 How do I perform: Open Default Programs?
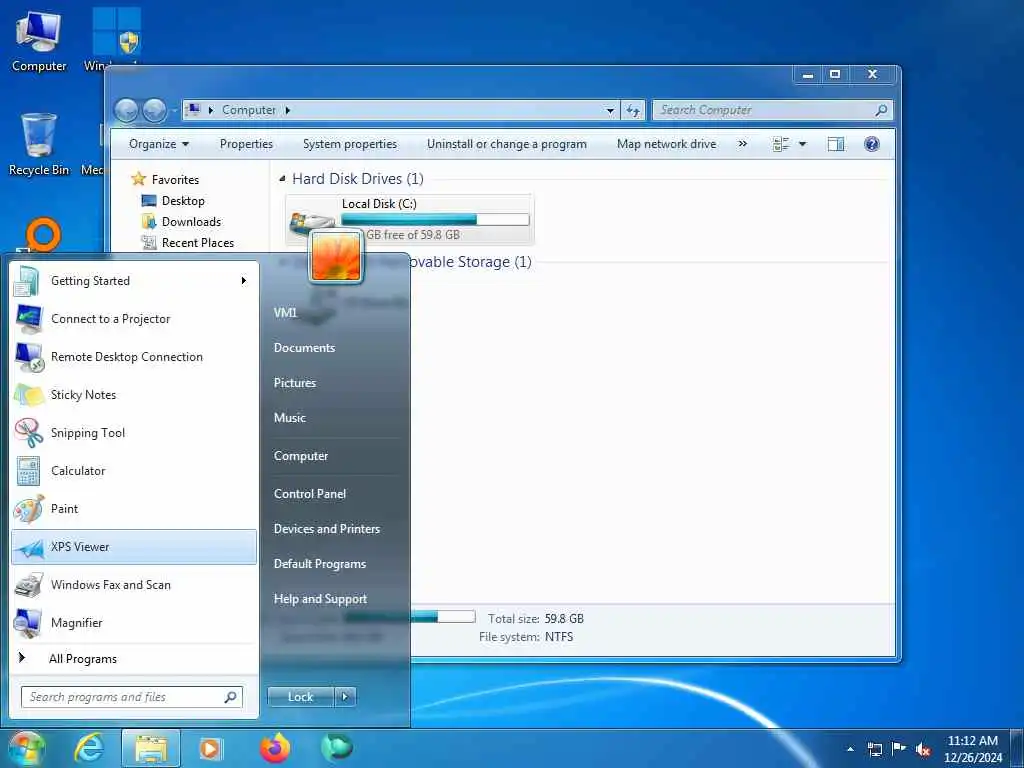(x=320, y=564)
